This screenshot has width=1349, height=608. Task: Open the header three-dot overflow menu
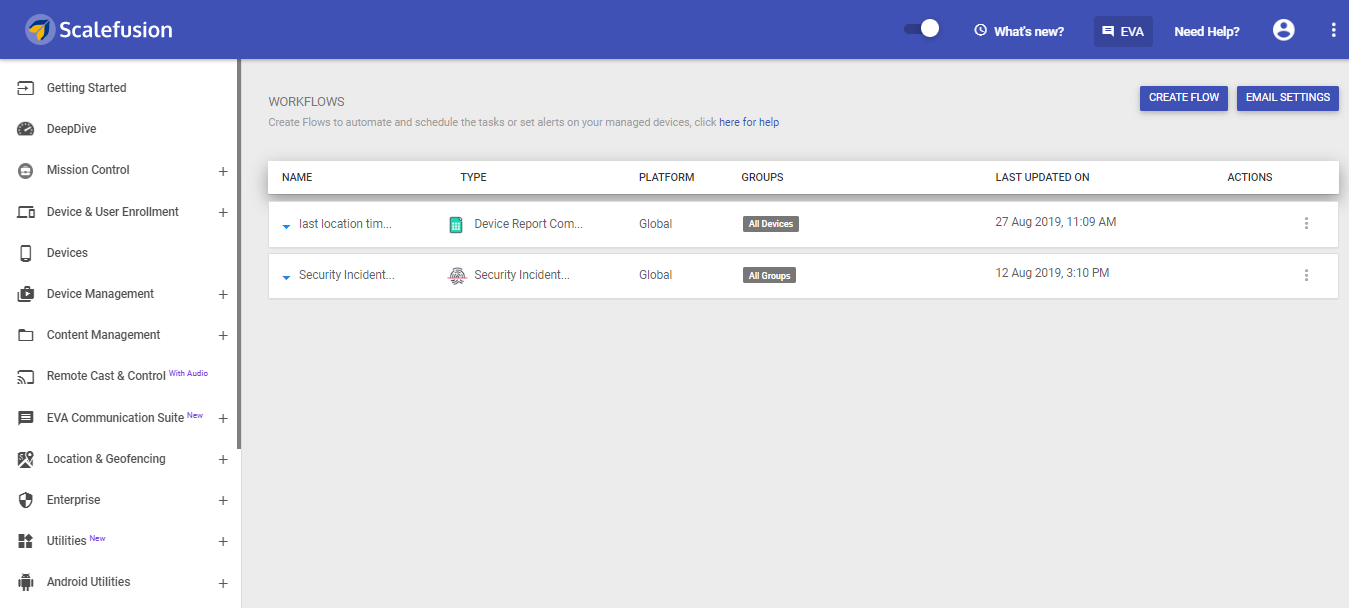click(1333, 30)
